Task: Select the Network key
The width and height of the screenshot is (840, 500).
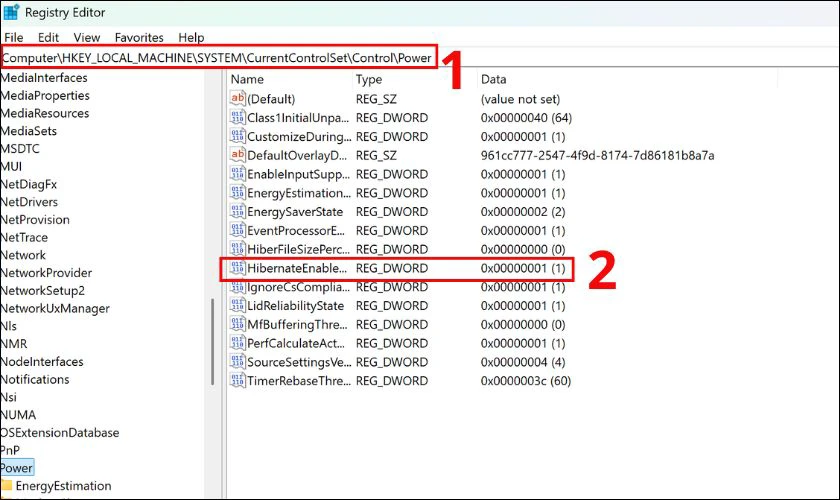Action: pyautogui.click(x=23, y=255)
